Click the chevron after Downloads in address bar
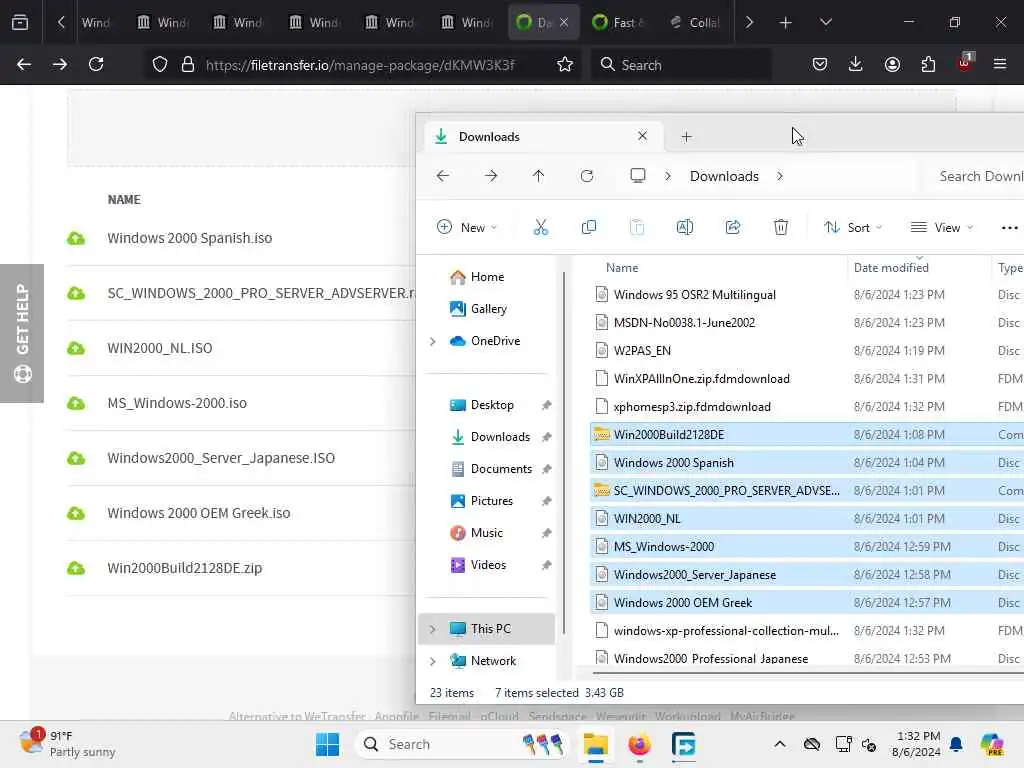 coord(780,176)
